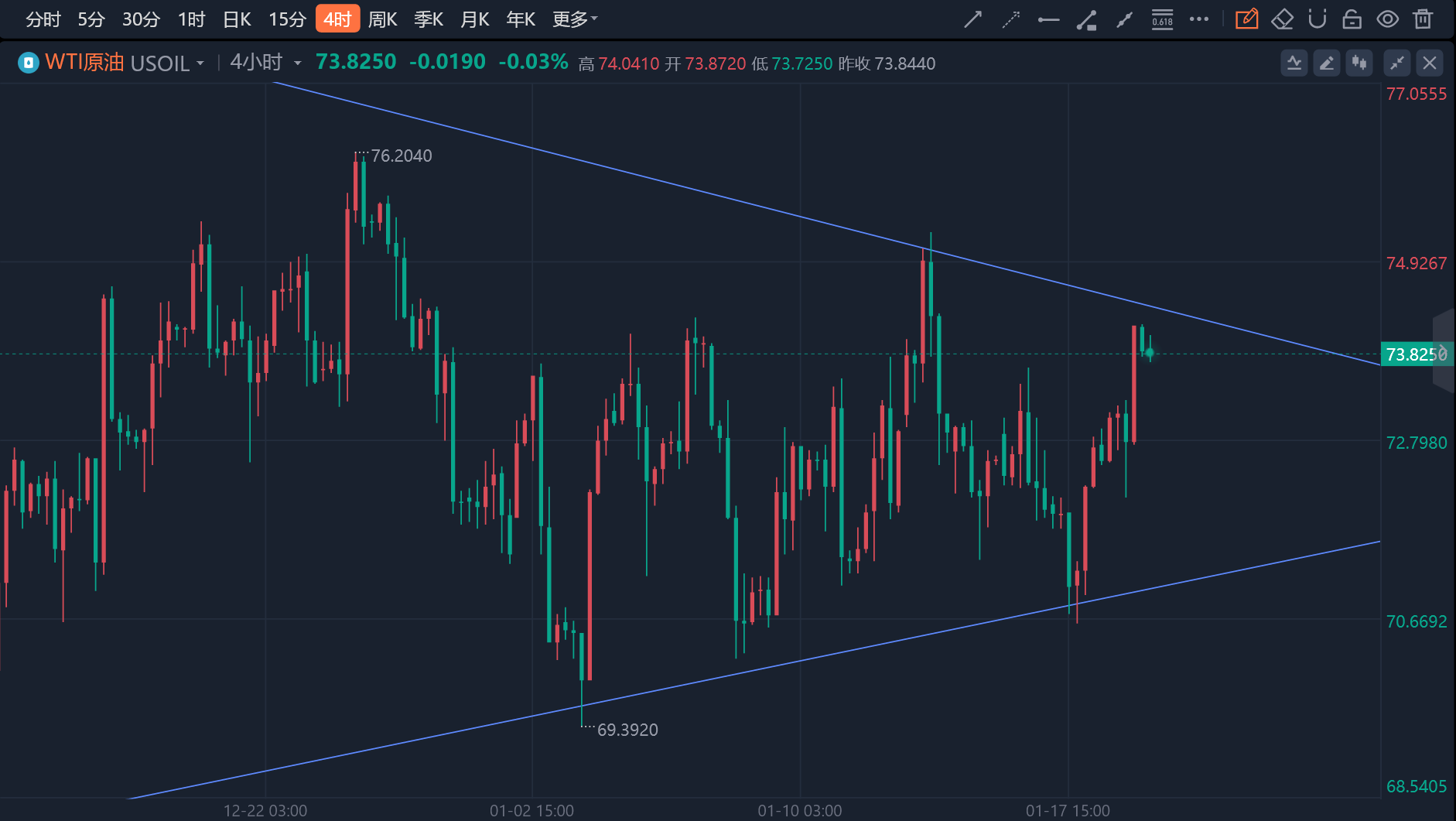Click the 01-10 03:00 time axis label

[800, 811]
